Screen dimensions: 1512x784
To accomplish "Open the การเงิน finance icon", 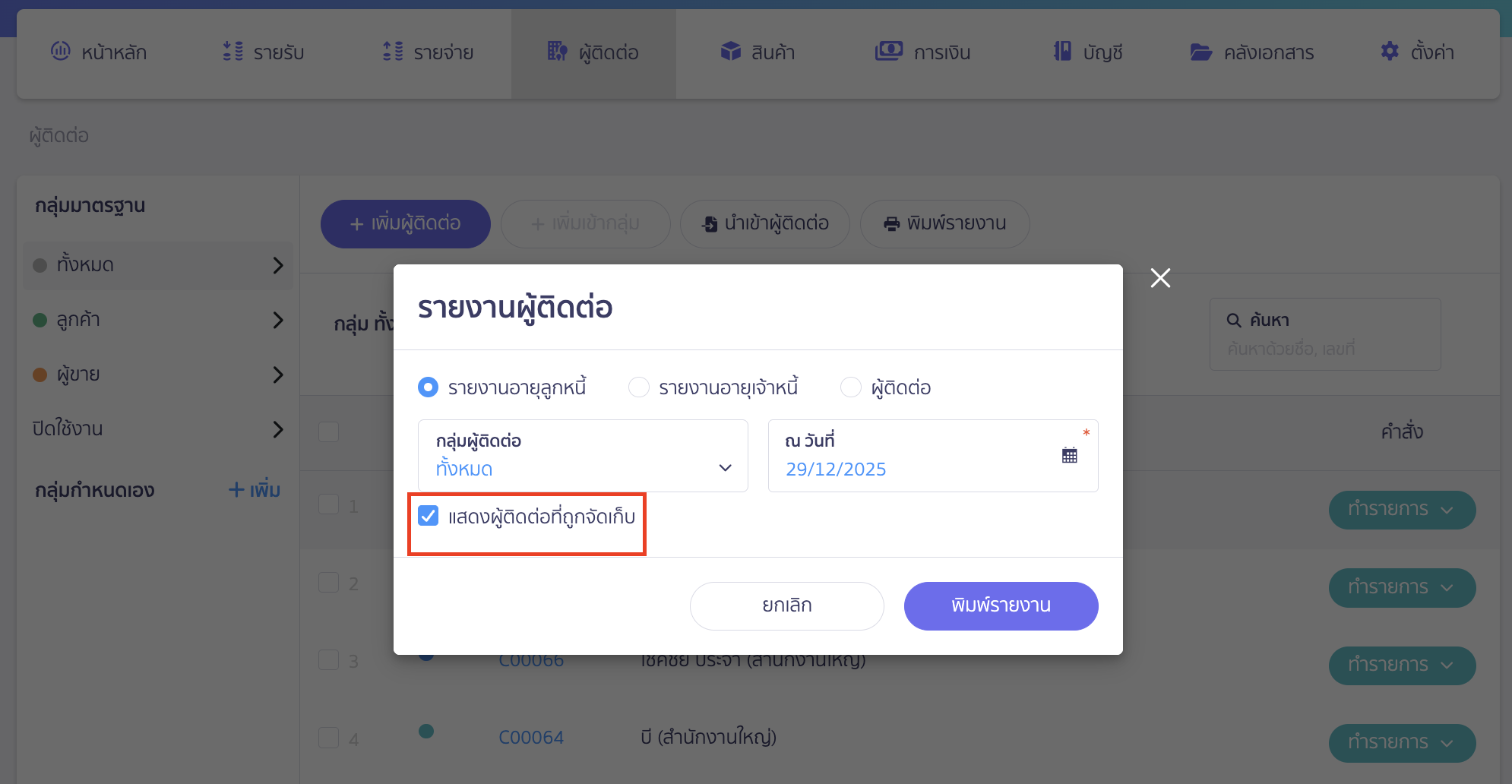I will [x=888, y=52].
